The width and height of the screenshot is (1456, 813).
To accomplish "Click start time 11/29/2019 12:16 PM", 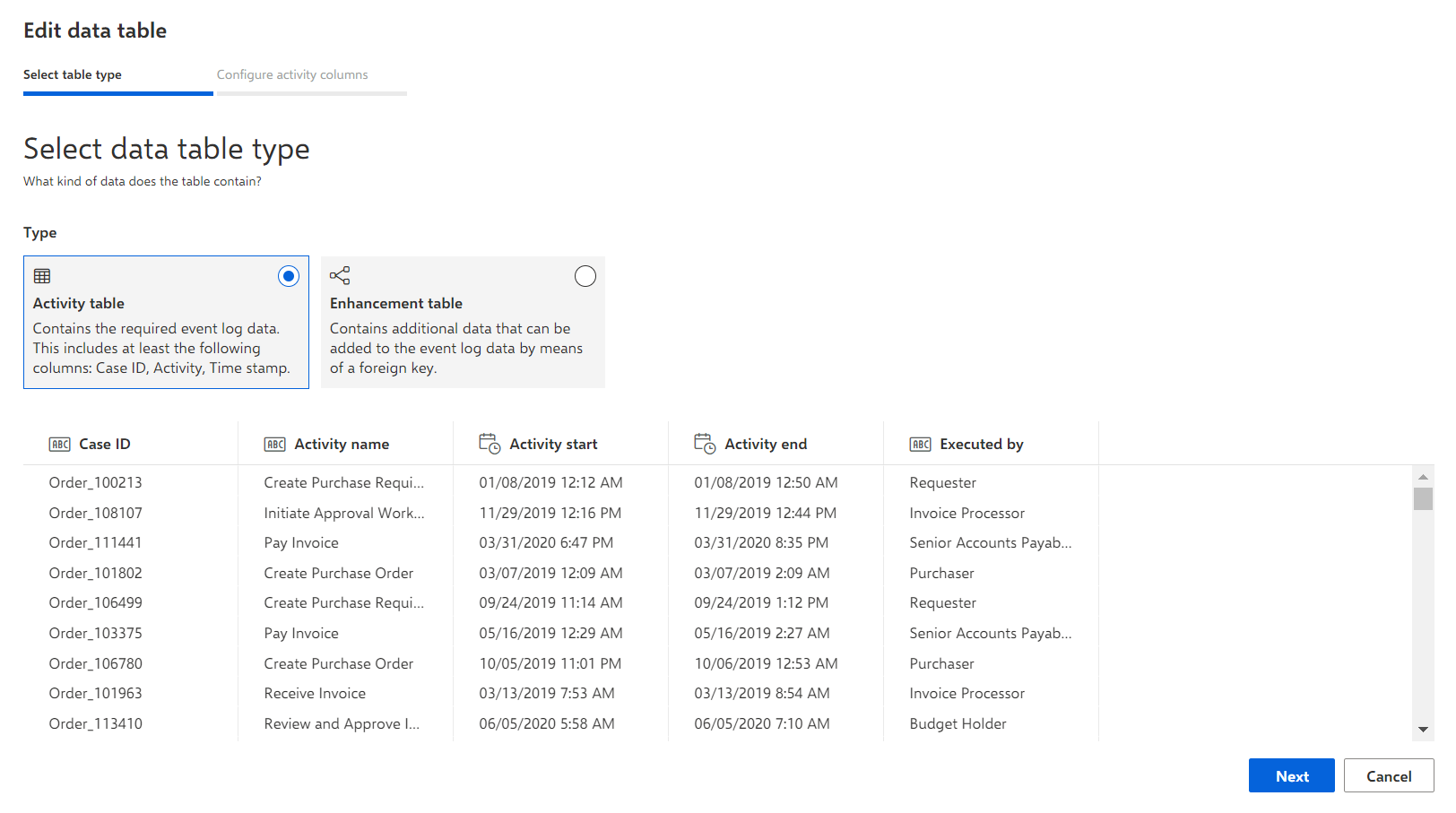I will point(550,514).
